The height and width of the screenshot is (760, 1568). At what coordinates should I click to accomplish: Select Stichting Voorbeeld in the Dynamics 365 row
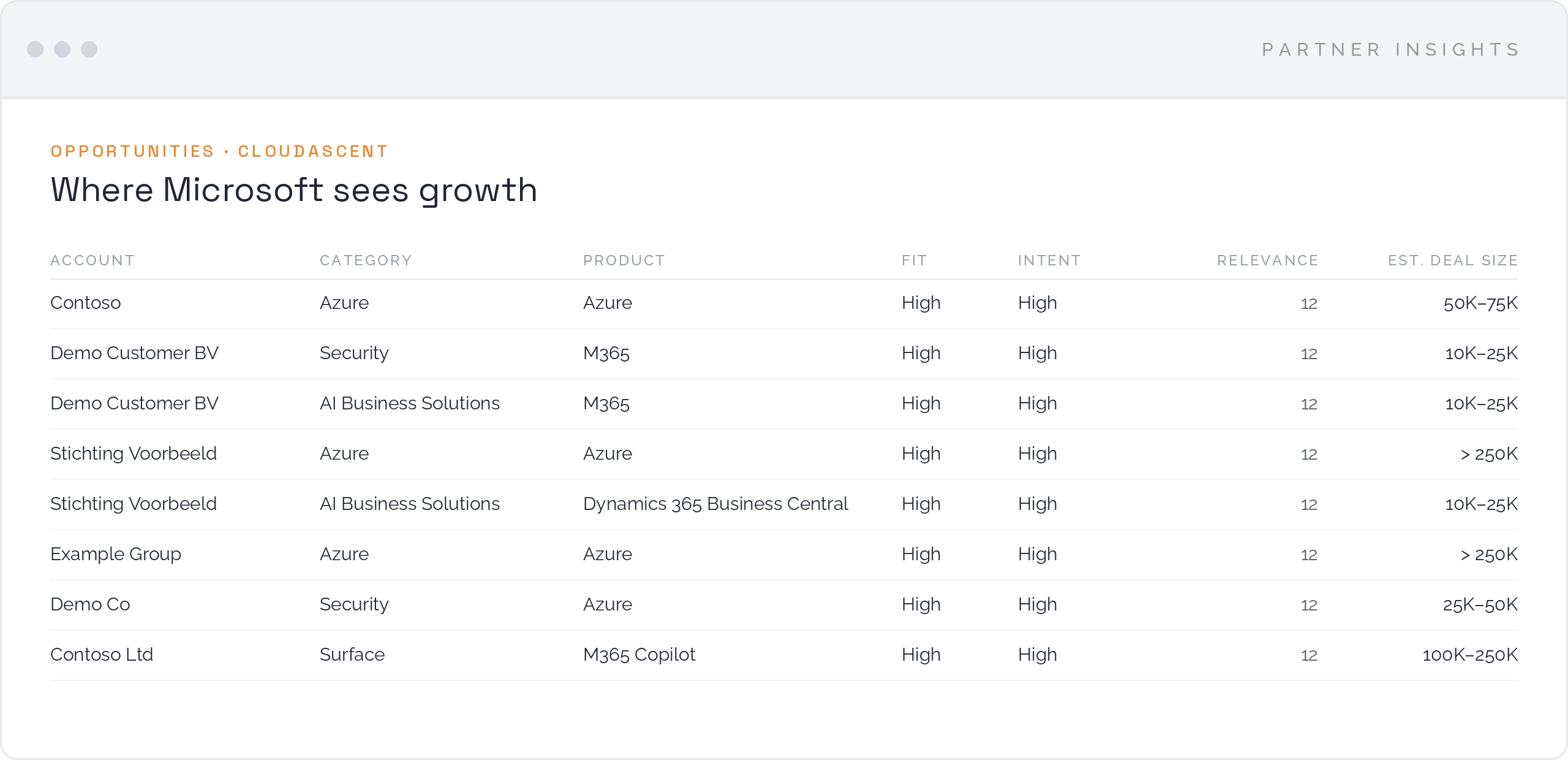point(134,504)
